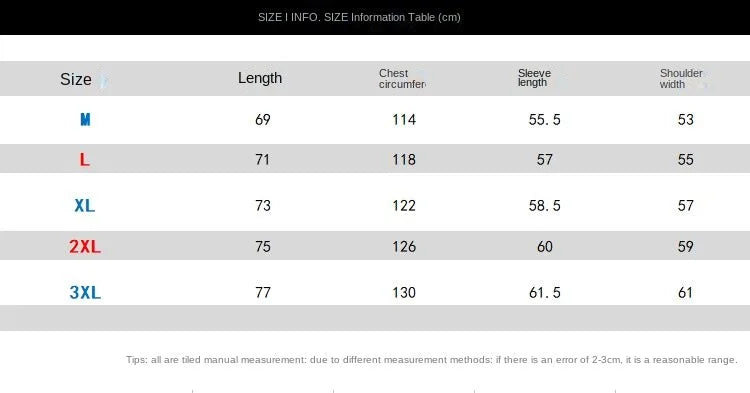Click the Shoulder width column header
Screen dimensions: 750x393
[x=681, y=78]
